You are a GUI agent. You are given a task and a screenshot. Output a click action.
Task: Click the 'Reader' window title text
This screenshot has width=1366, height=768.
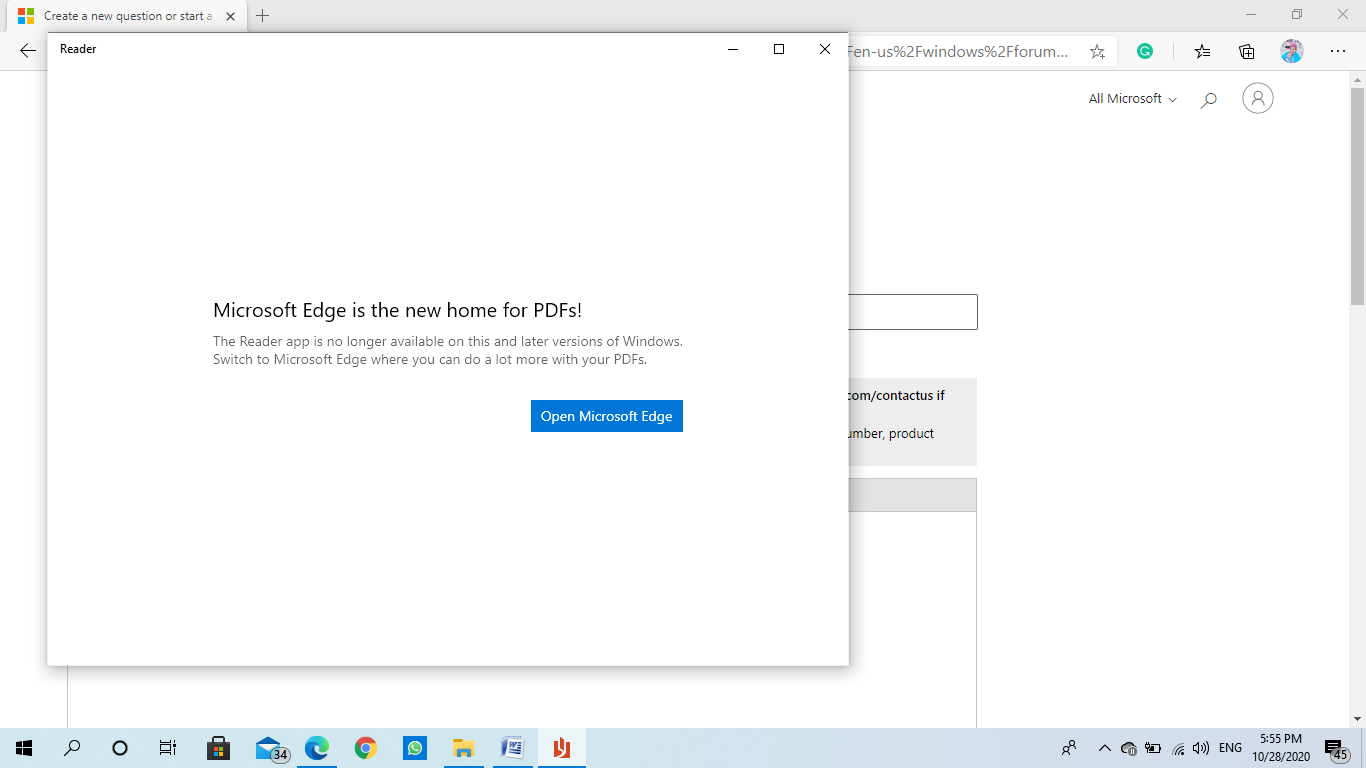78,49
